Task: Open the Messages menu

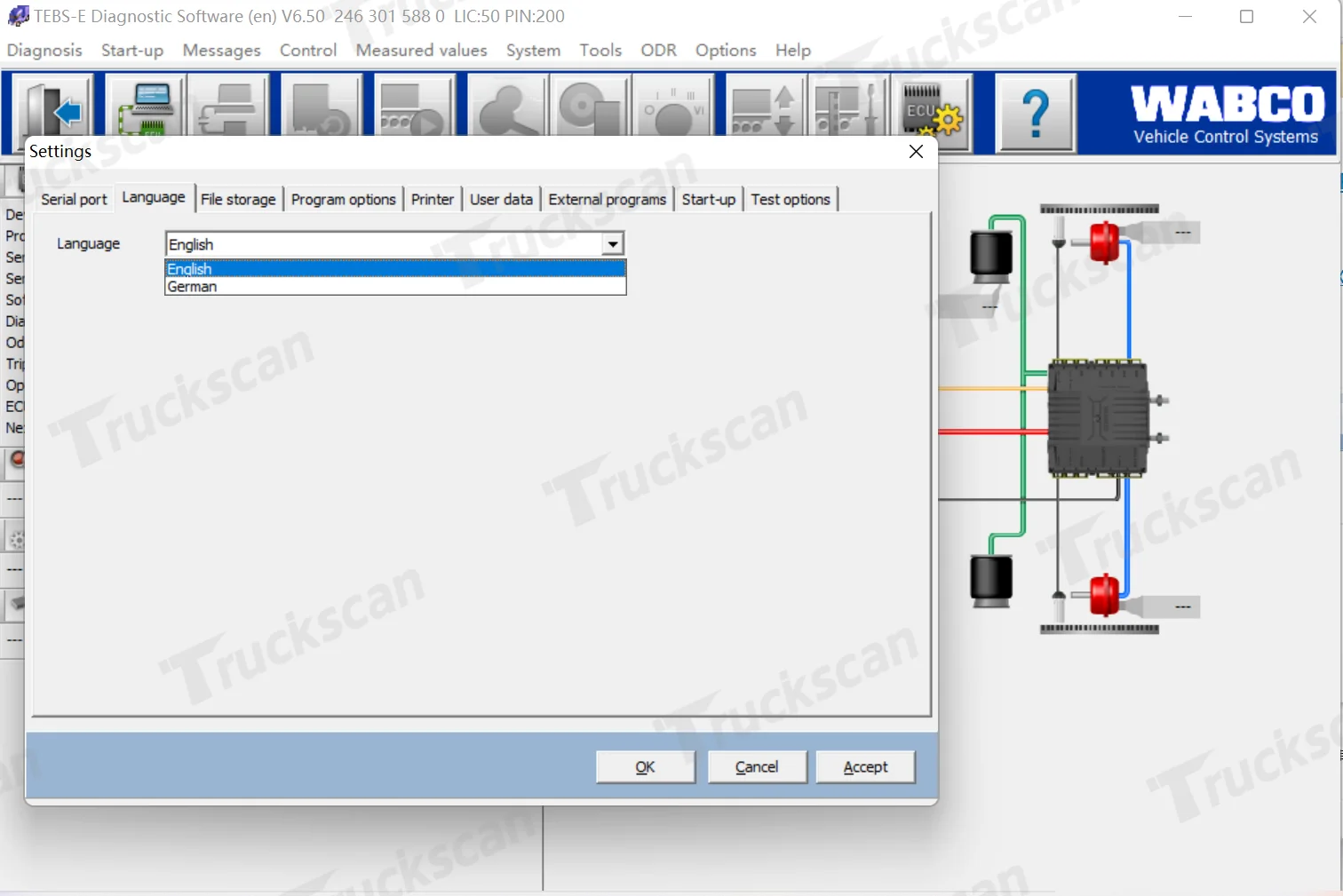Action: tap(222, 51)
